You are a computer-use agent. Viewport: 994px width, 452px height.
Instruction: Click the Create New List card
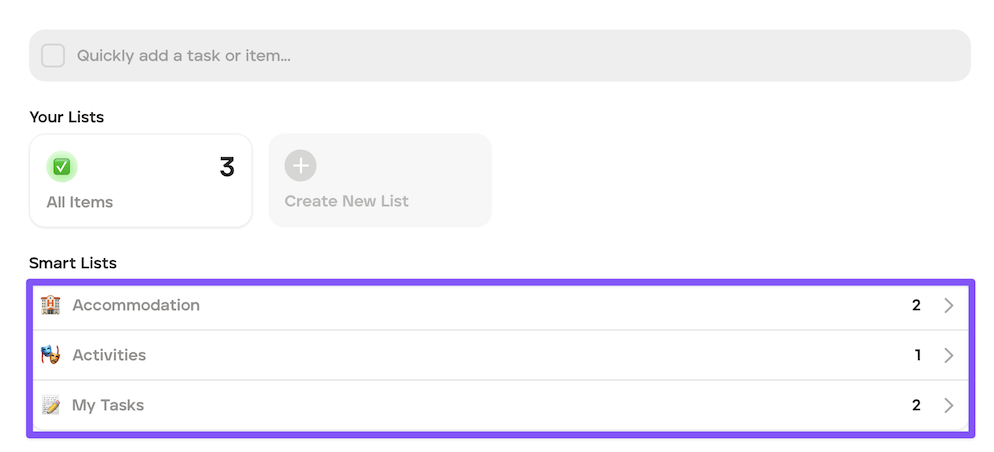click(380, 181)
